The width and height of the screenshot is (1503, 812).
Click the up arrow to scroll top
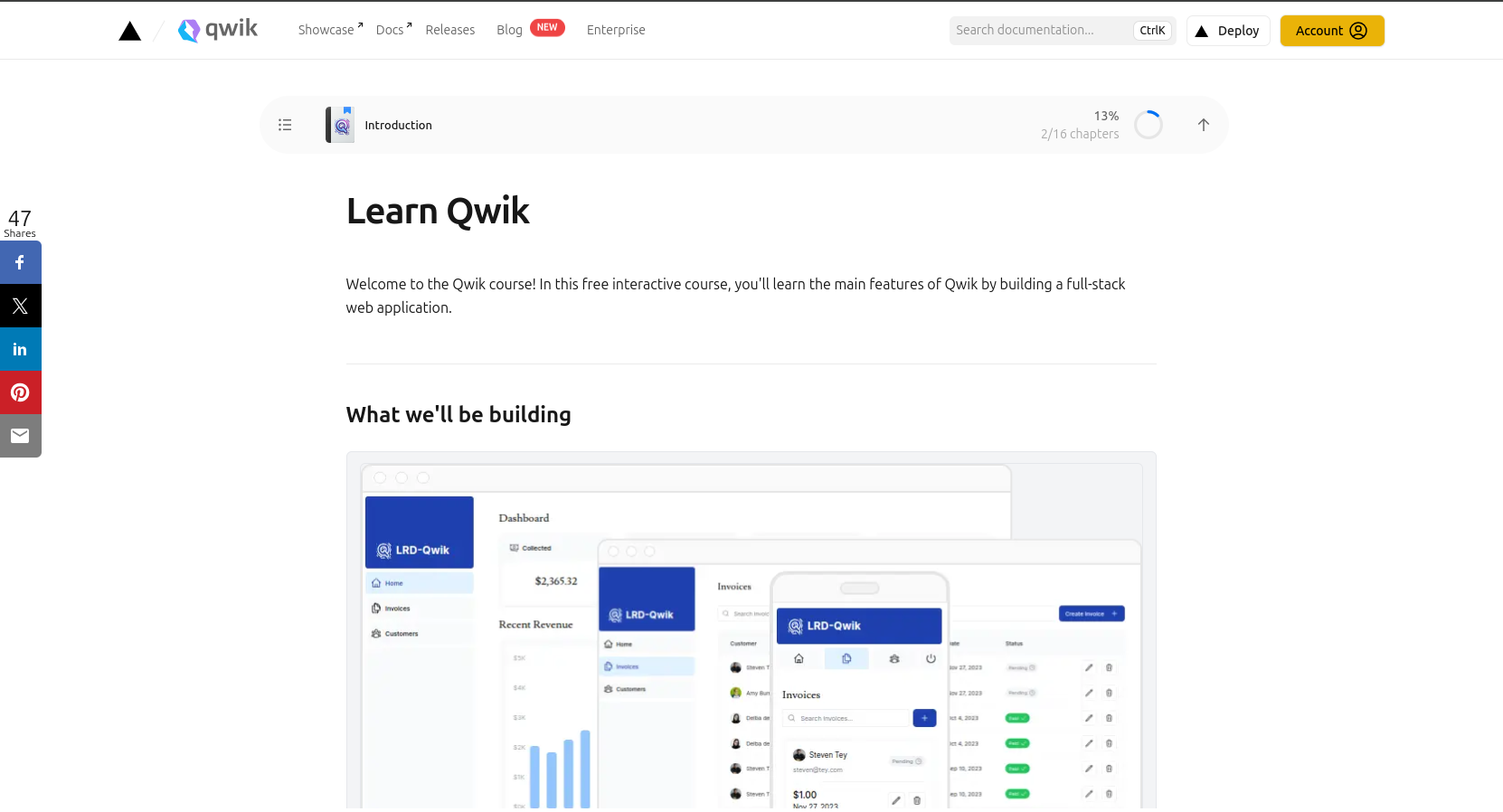1204,125
